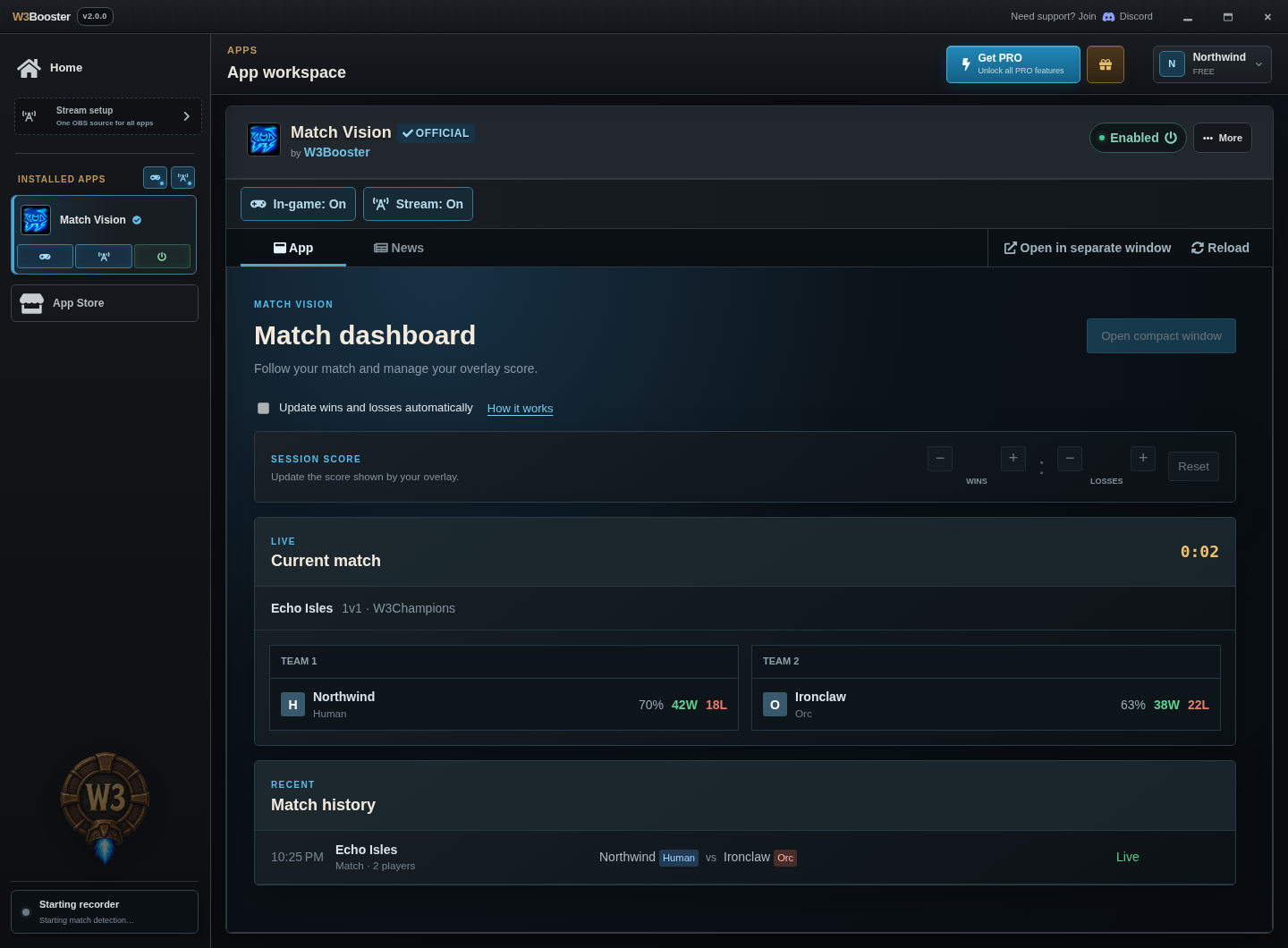Click the Reload button
Viewport: 1288px width, 948px height.
[1220, 248]
